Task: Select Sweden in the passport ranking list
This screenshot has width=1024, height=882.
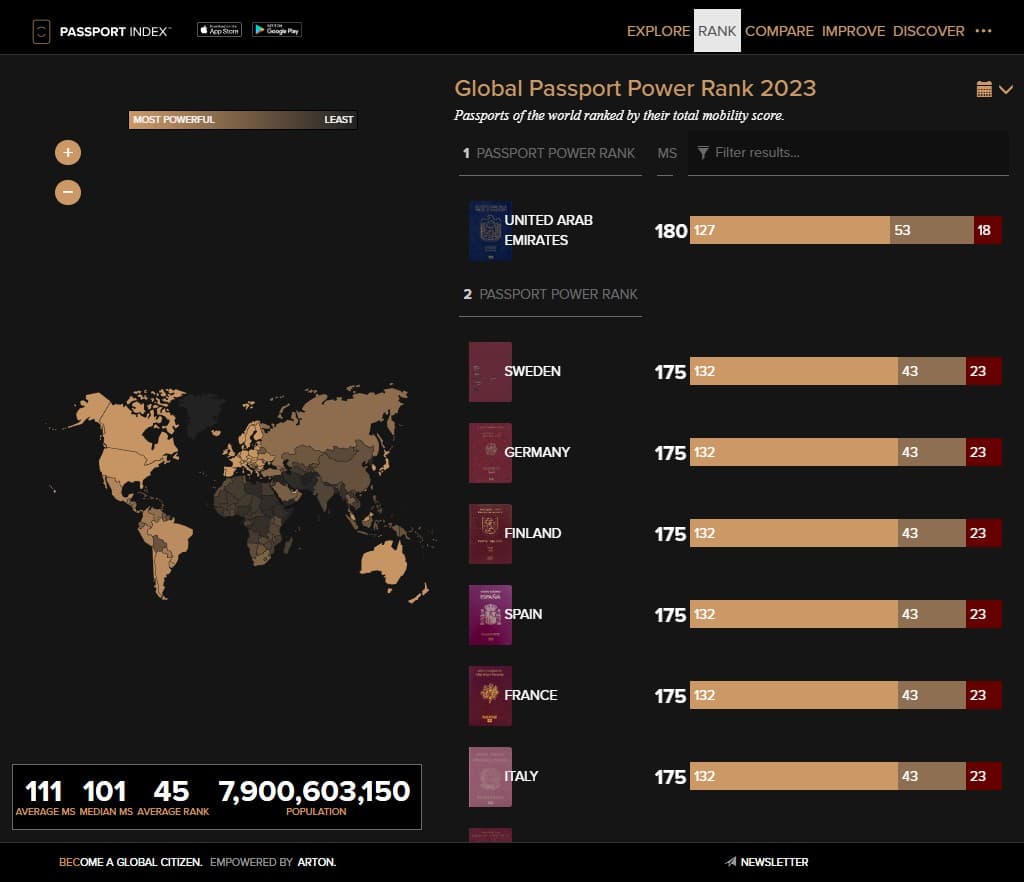Action: (532, 371)
